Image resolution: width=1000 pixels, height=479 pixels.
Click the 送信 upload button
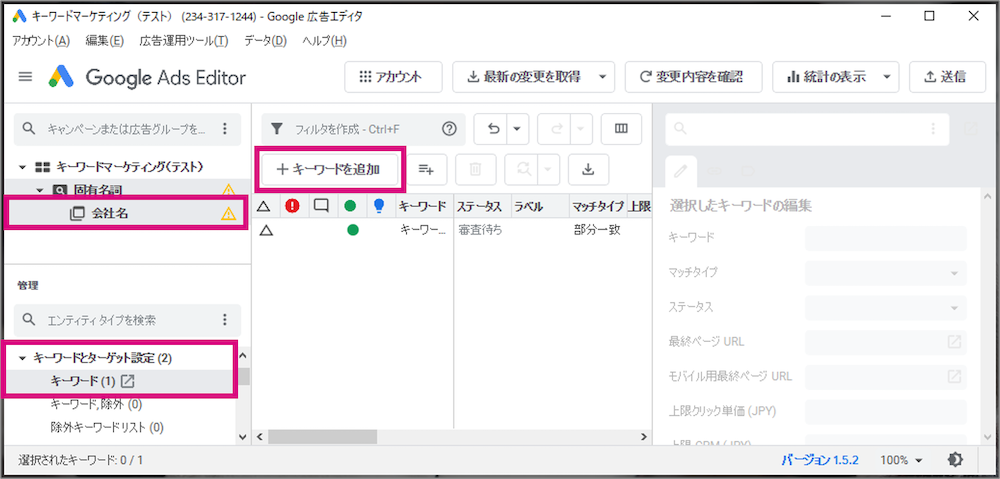[948, 77]
